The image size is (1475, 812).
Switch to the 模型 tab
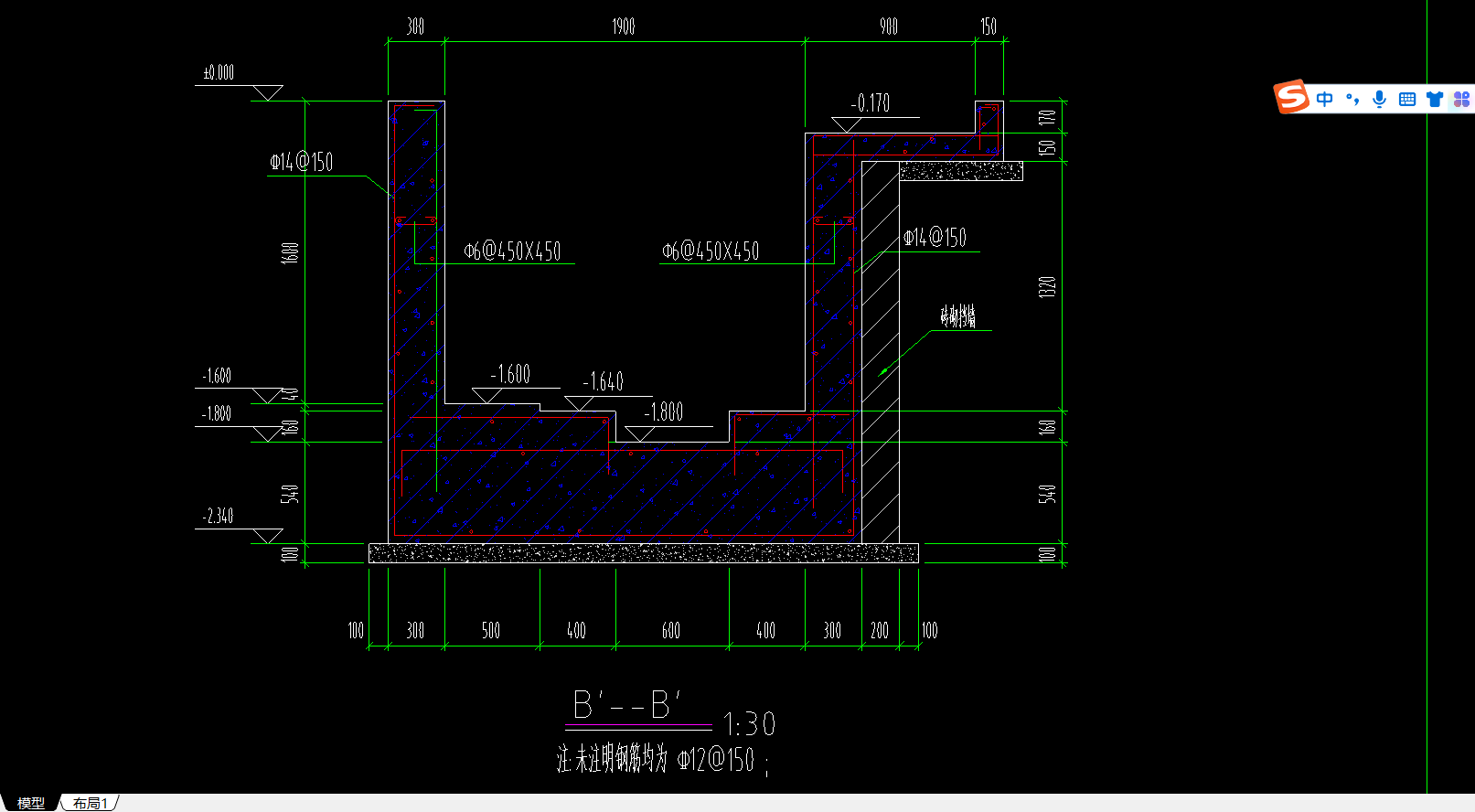[31, 803]
